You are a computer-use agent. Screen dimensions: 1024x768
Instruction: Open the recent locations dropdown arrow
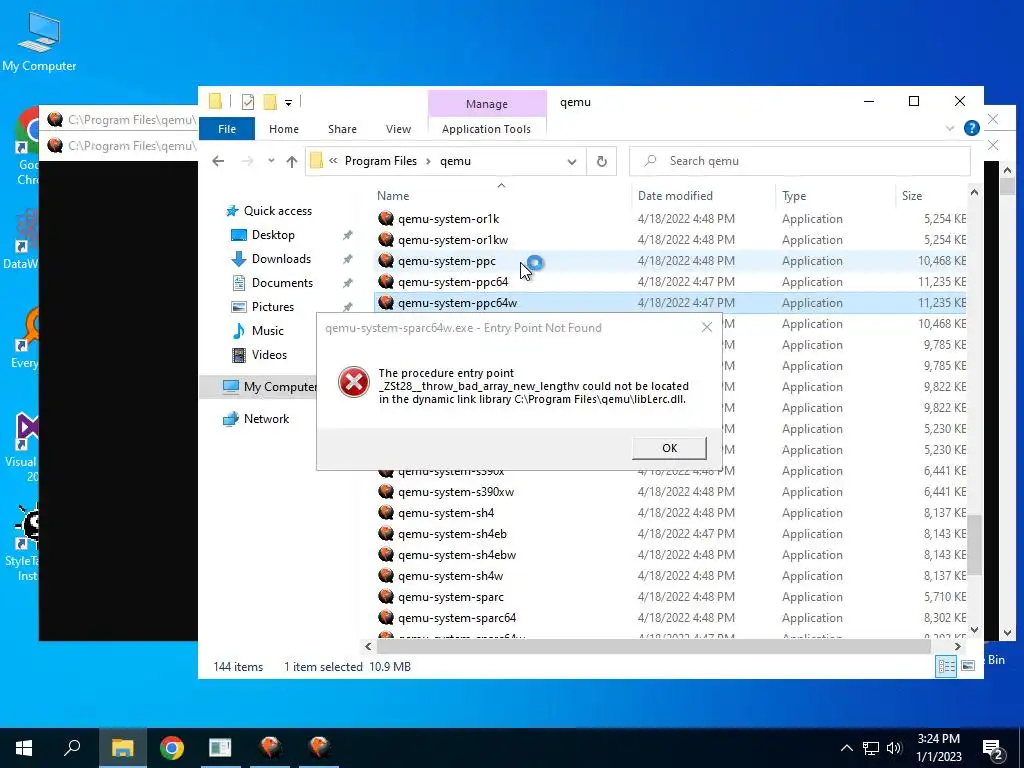[x=271, y=161]
